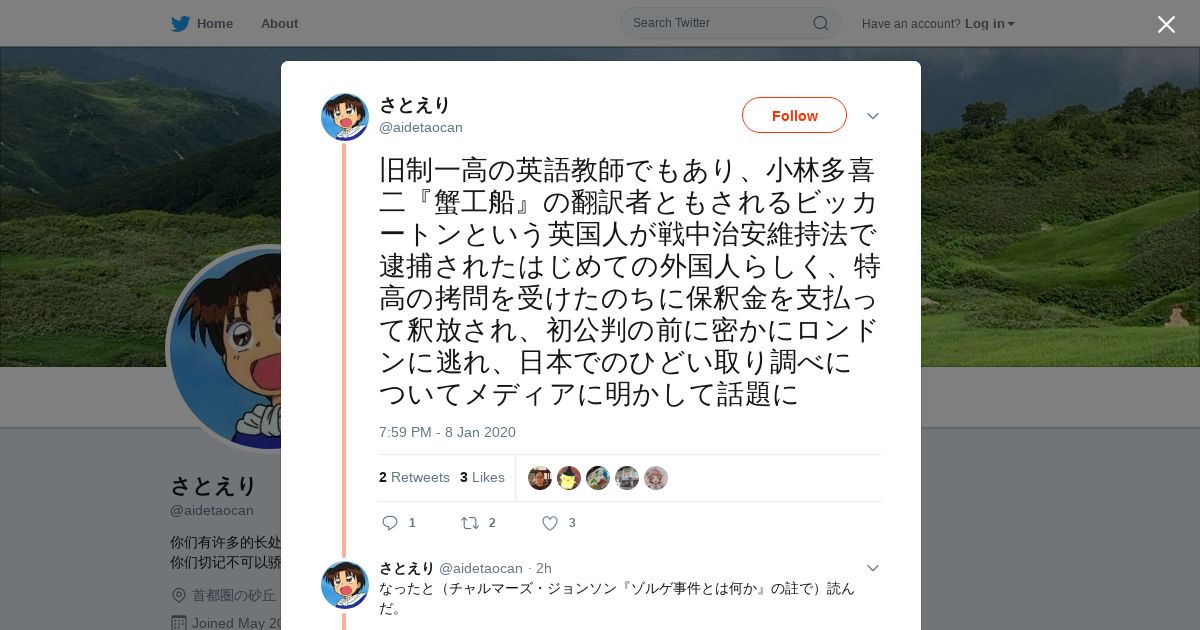Click the search magnifier icon
This screenshot has width=1200, height=630.
coord(820,23)
